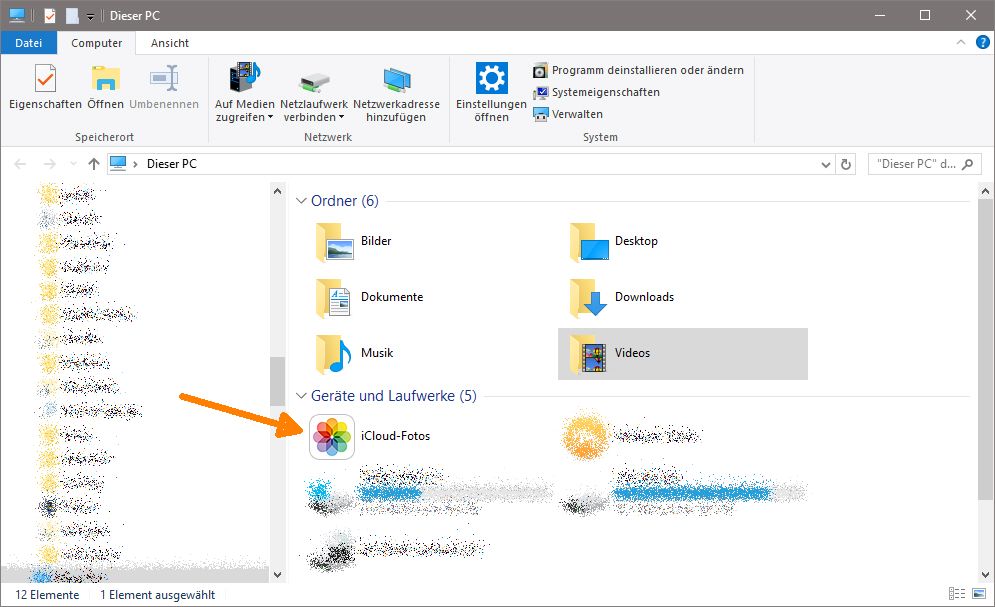Open the Datei menu
The width and height of the screenshot is (995, 607).
coord(28,43)
